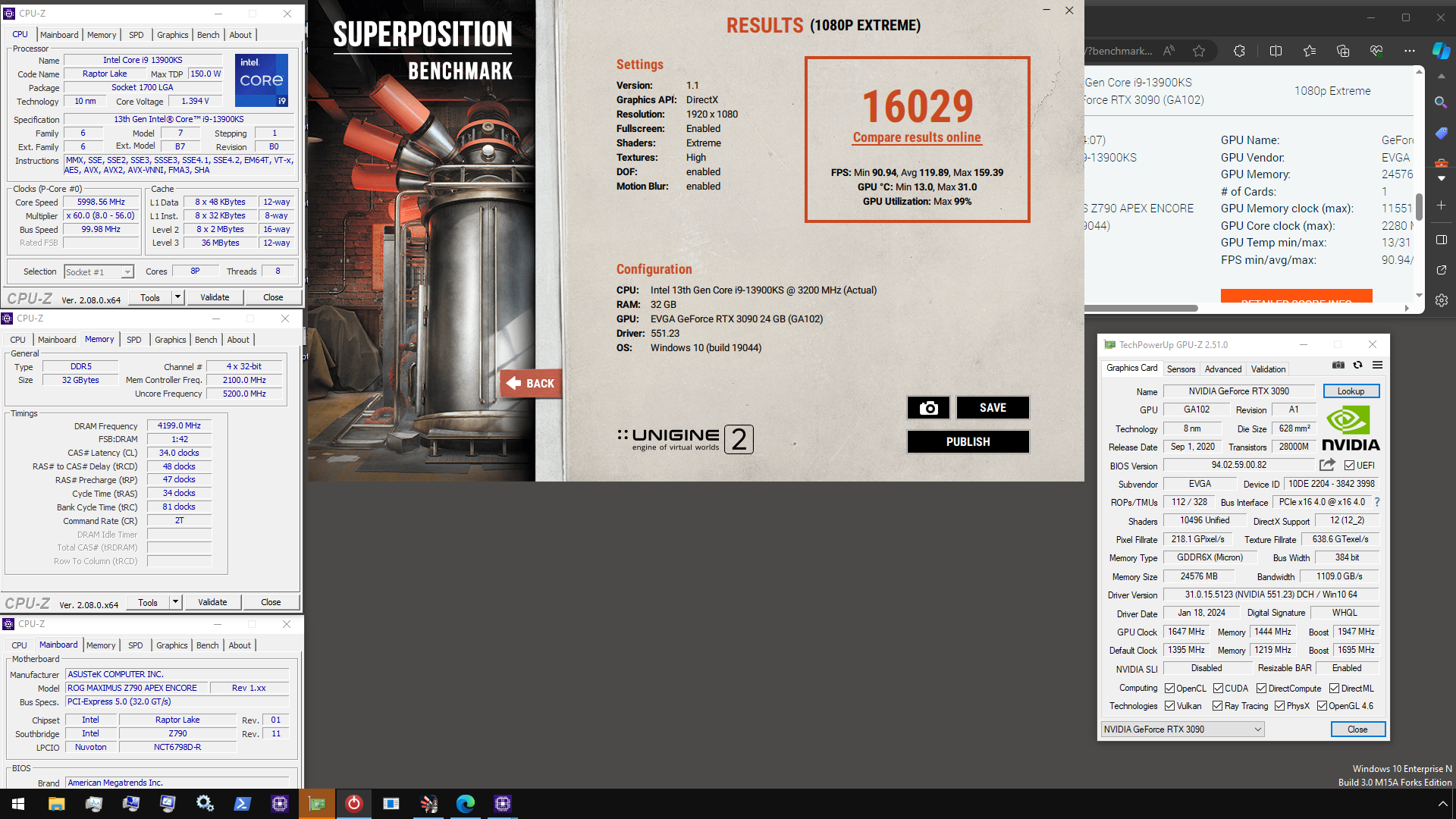
Task: Click the browser page vertical scrollbar thumb
Action: click(x=1419, y=206)
